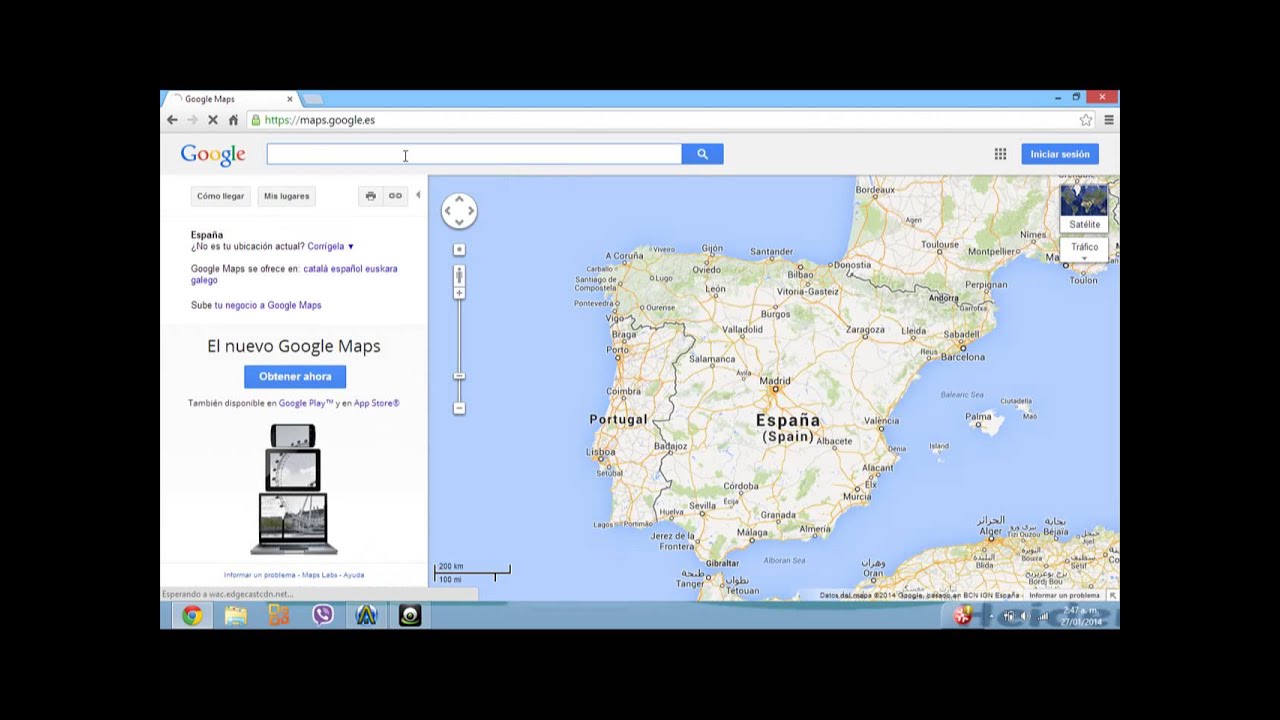Go forward in the browser

point(192,120)
